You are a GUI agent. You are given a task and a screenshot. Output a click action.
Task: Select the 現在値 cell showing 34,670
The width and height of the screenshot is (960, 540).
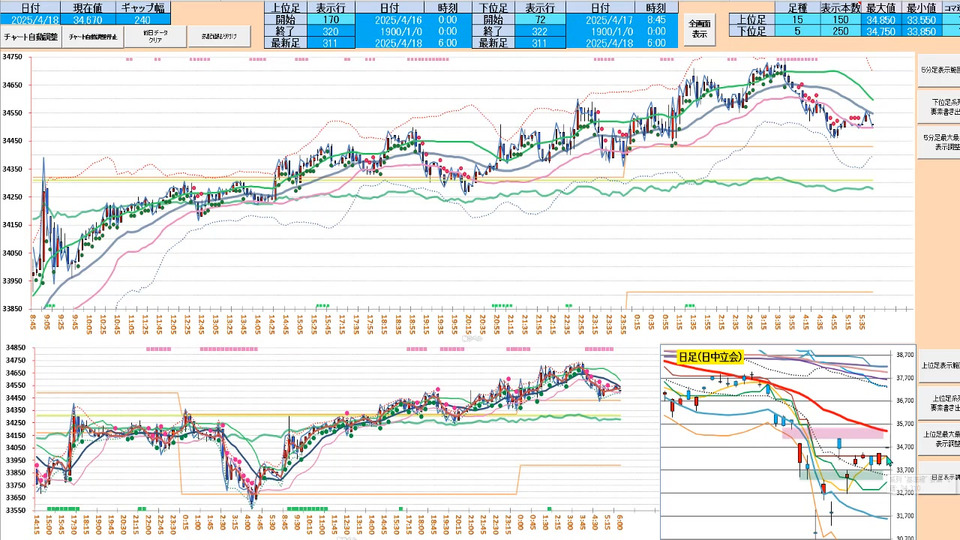pyautogui.click(x=88, y=20)
